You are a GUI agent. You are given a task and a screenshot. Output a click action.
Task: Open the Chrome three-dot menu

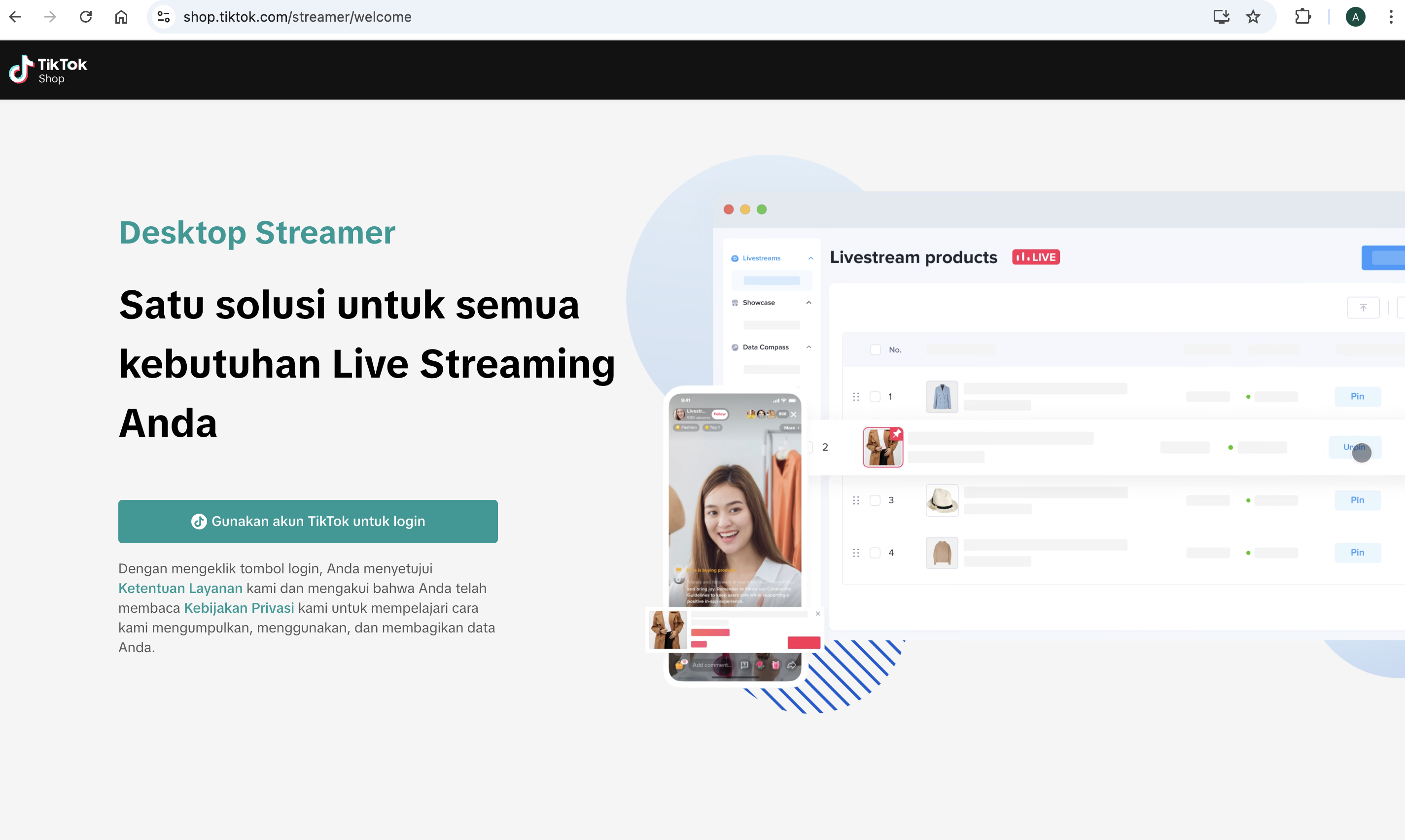coord(1390,17)
